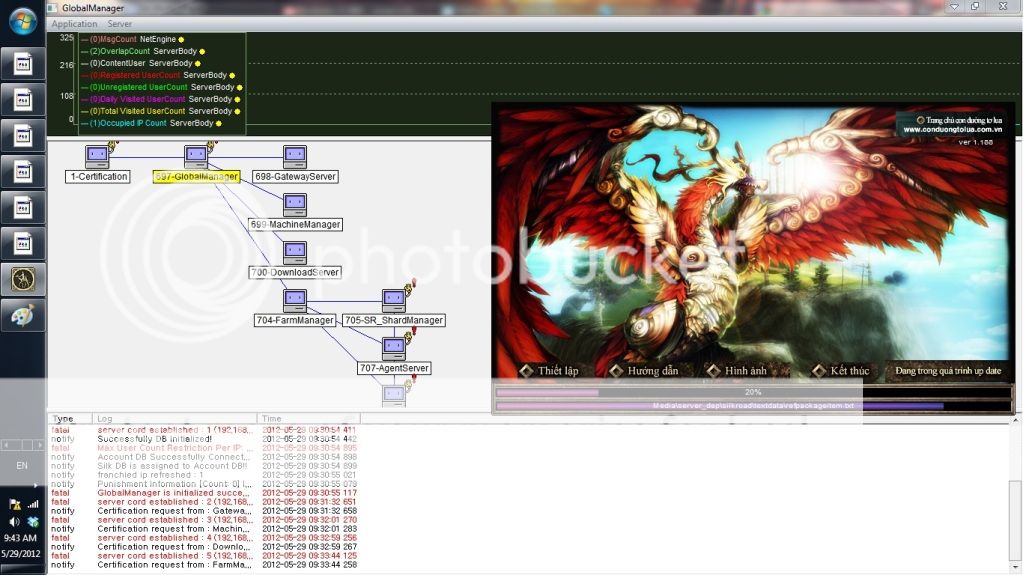Click the 705-SR_ShardManager server icon
This screenshot has height=575, width=1023.
[x=393, y=300]
